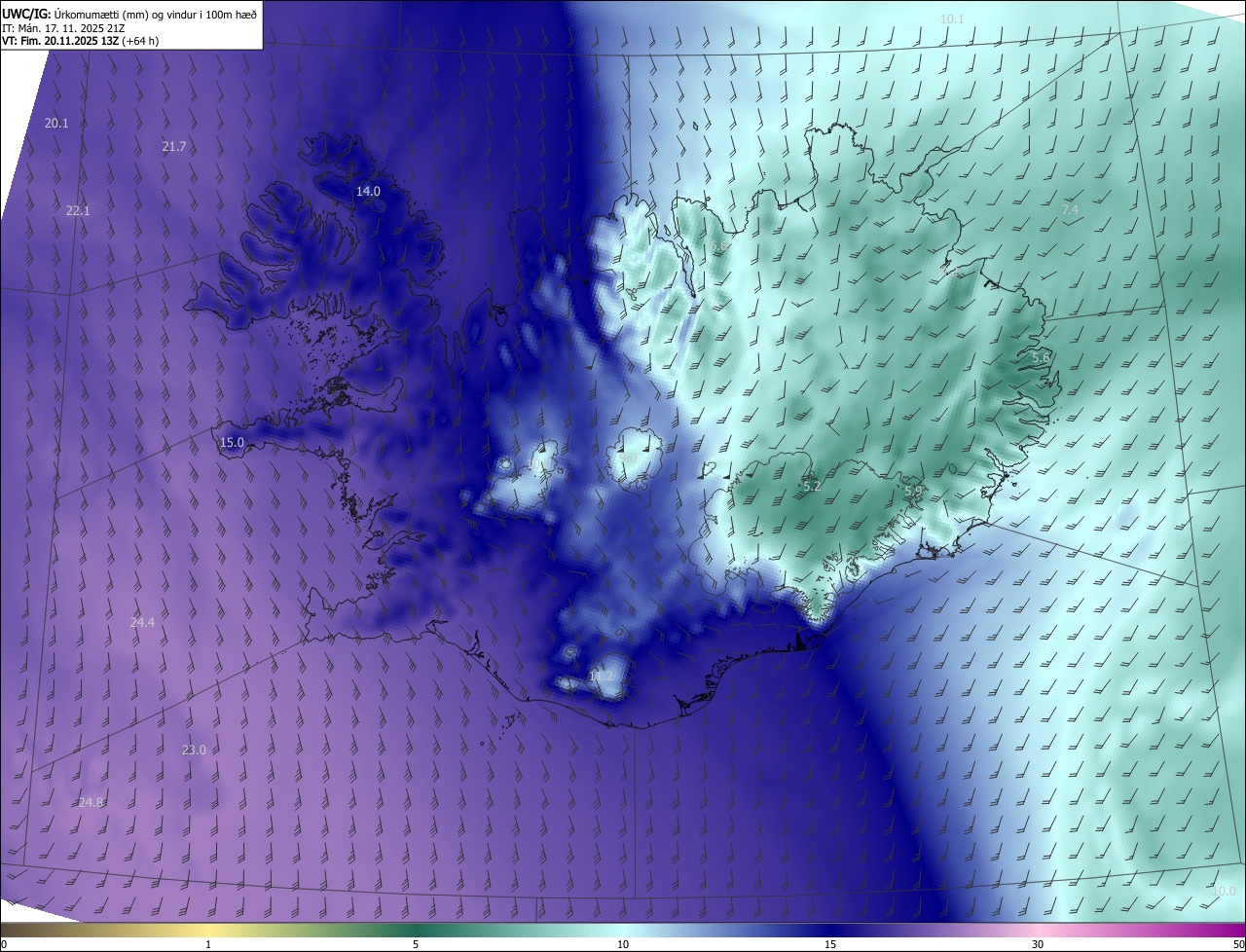Click the 24.4 value over the sea

[x=142, y=621]
